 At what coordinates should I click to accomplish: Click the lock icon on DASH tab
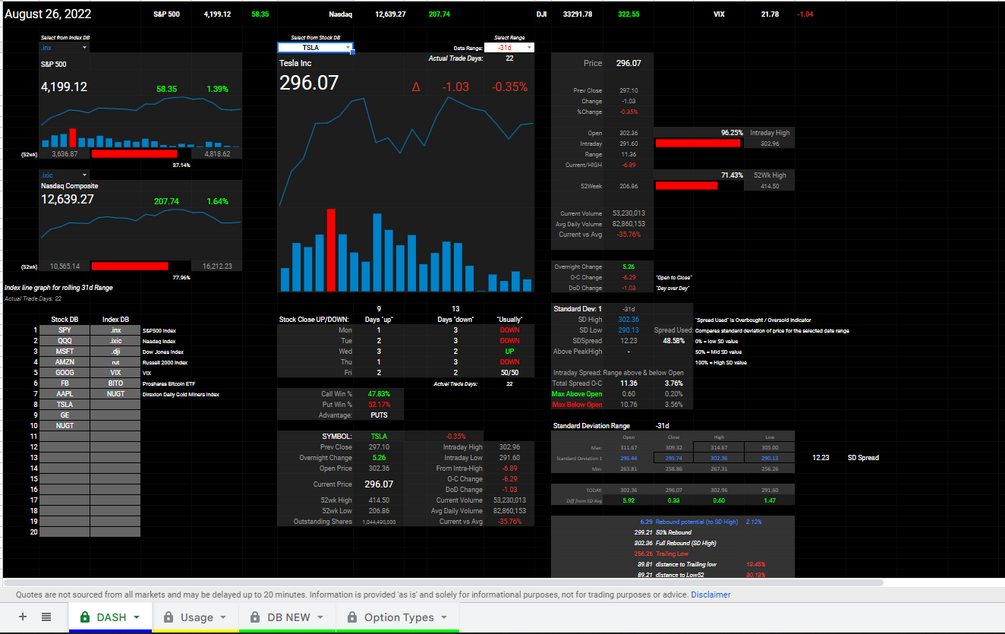85,617
